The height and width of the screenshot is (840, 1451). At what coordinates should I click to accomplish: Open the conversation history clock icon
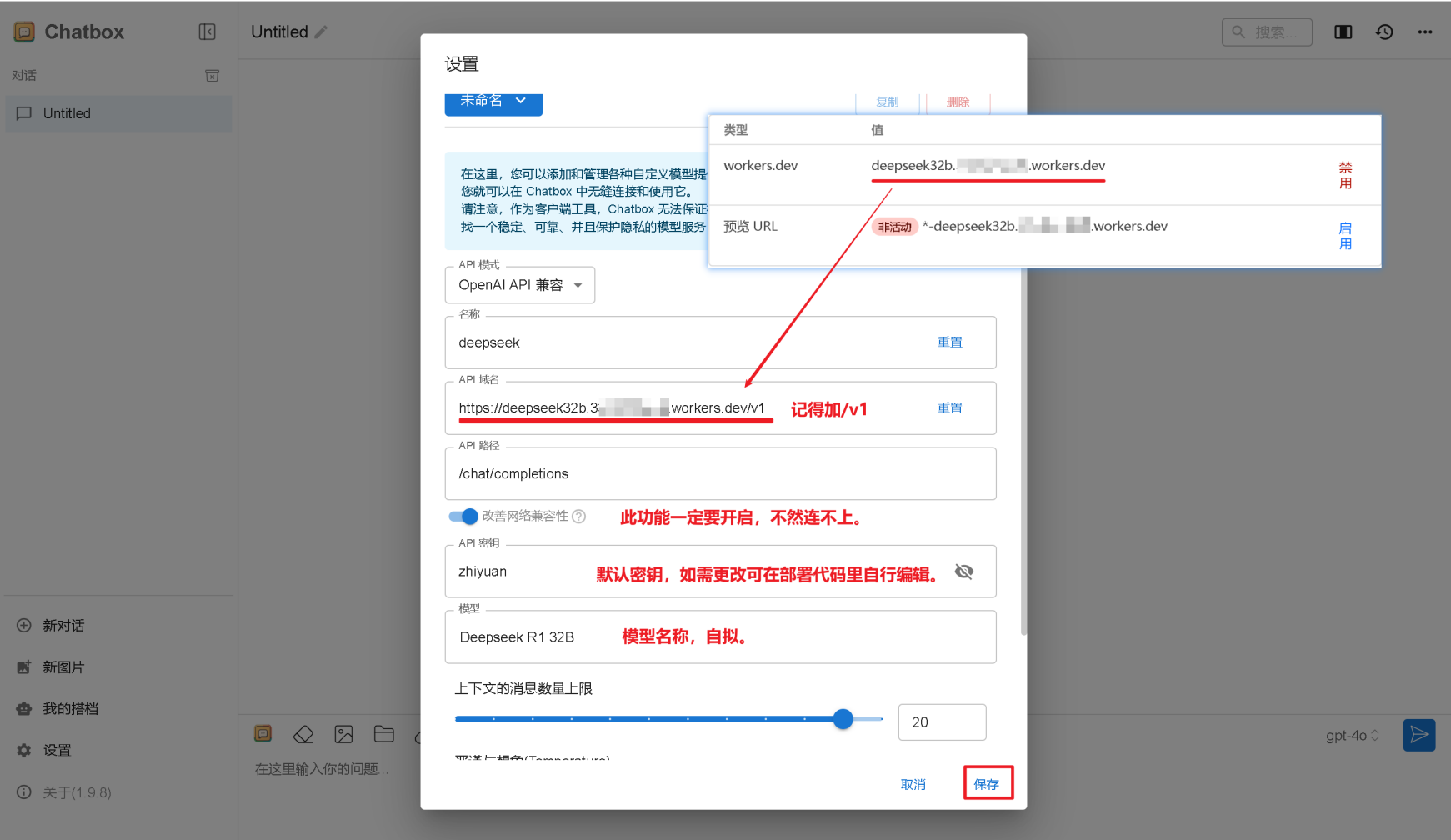click(1384, 32)
